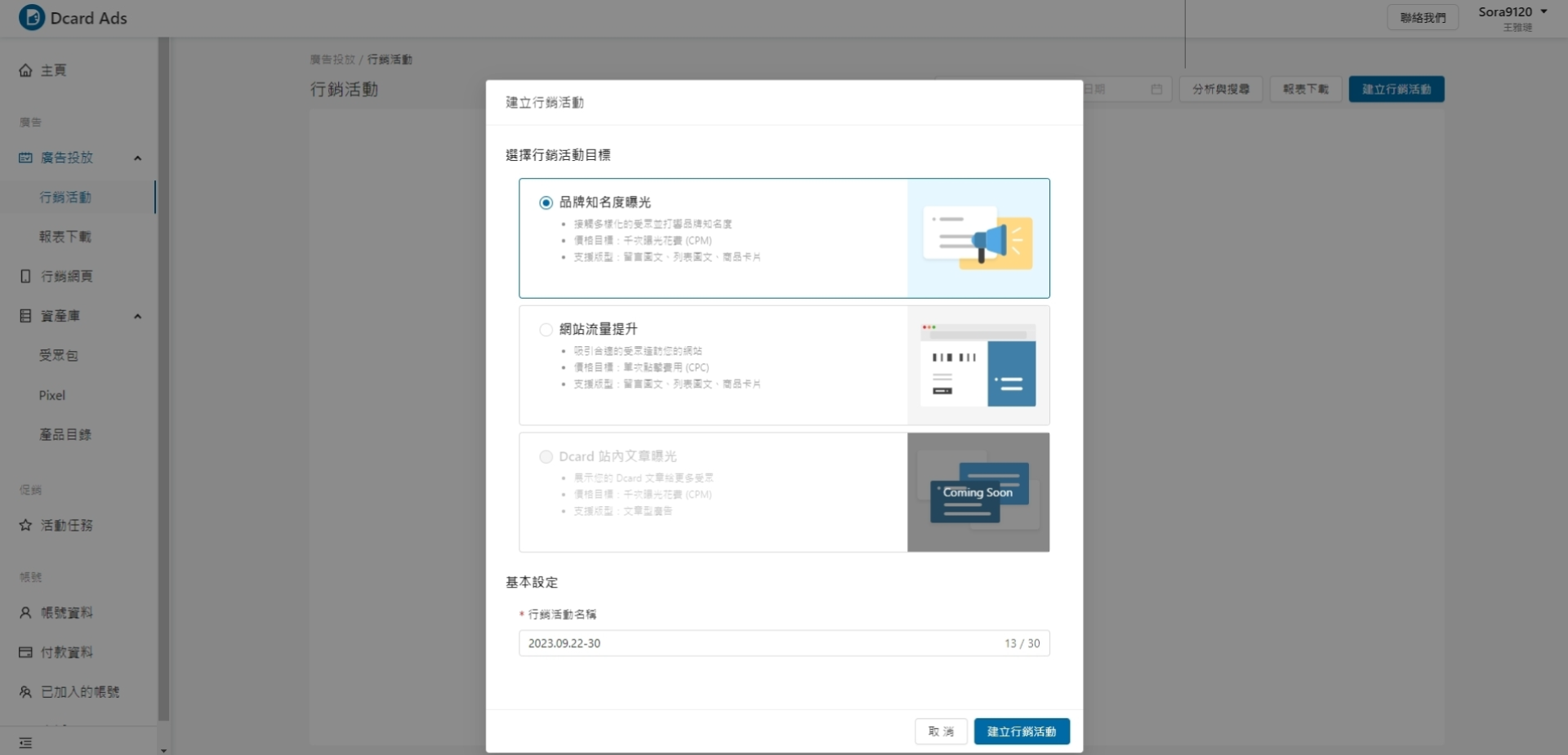Screen dimensions: 1568x755
Task: Click the 付款資料 card icon
Action: 25,652
